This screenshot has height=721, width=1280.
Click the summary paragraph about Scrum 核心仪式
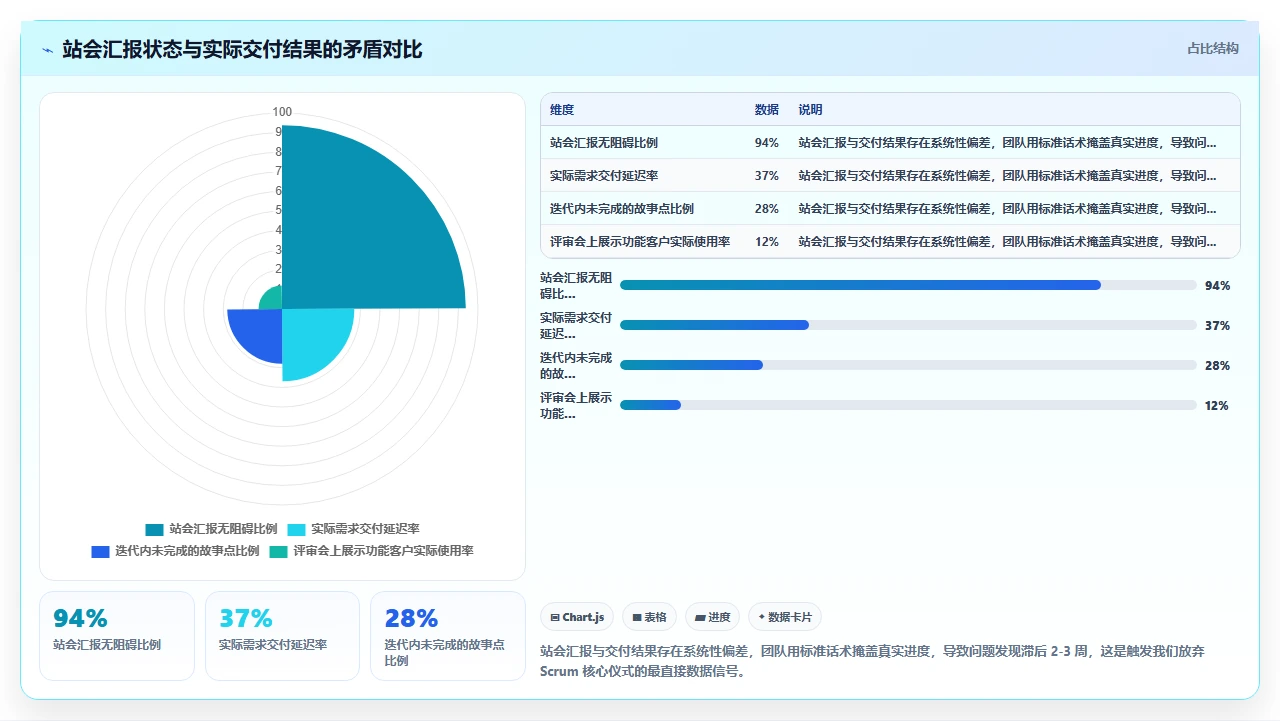tap(872, 661)
